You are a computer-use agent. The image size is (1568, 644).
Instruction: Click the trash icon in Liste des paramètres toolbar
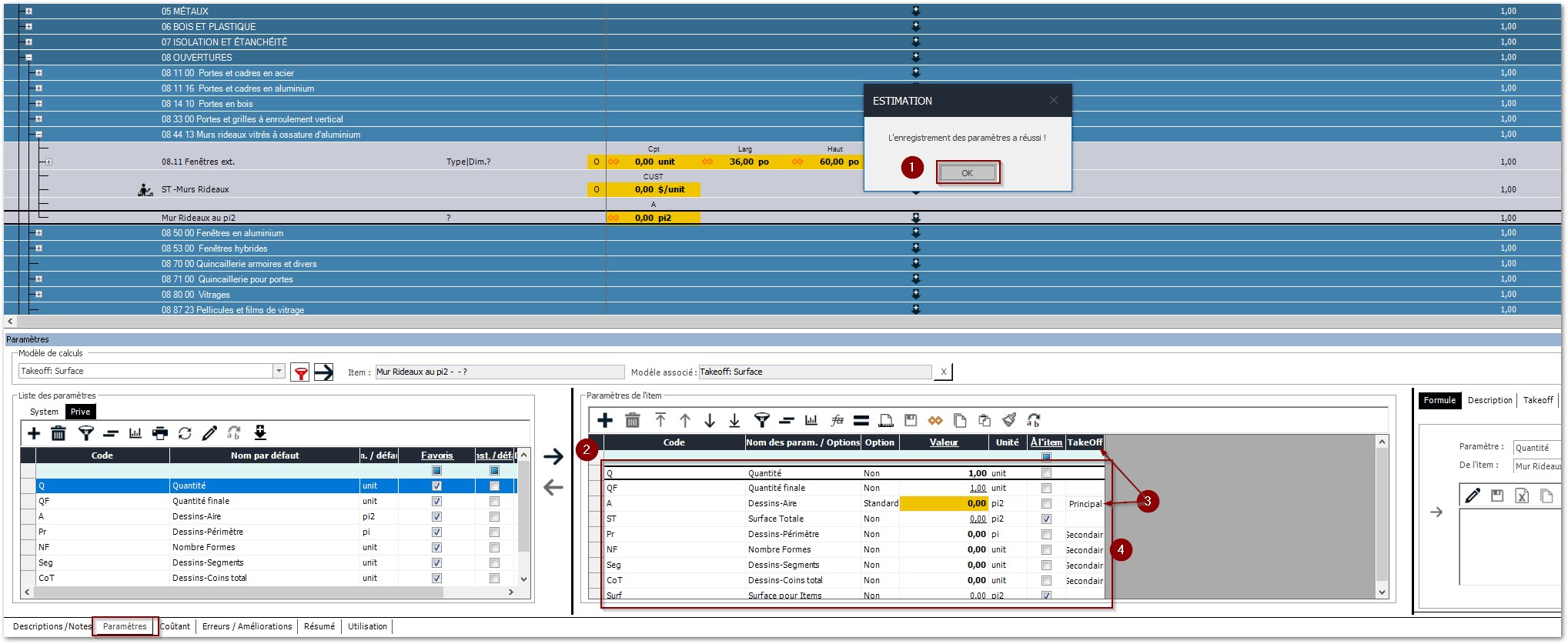pos(59,434)
